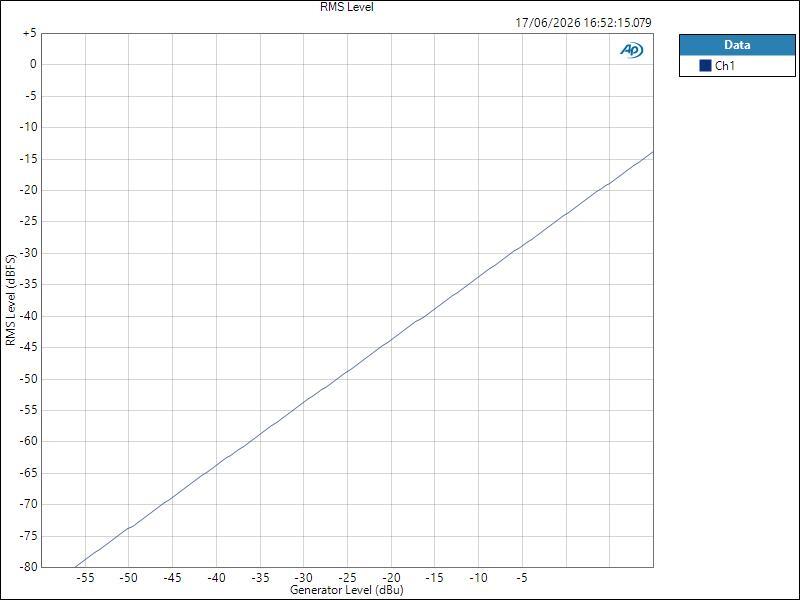Click the RMS Level graph title
This screenshot has height=600, width=800.
point(347,7)
